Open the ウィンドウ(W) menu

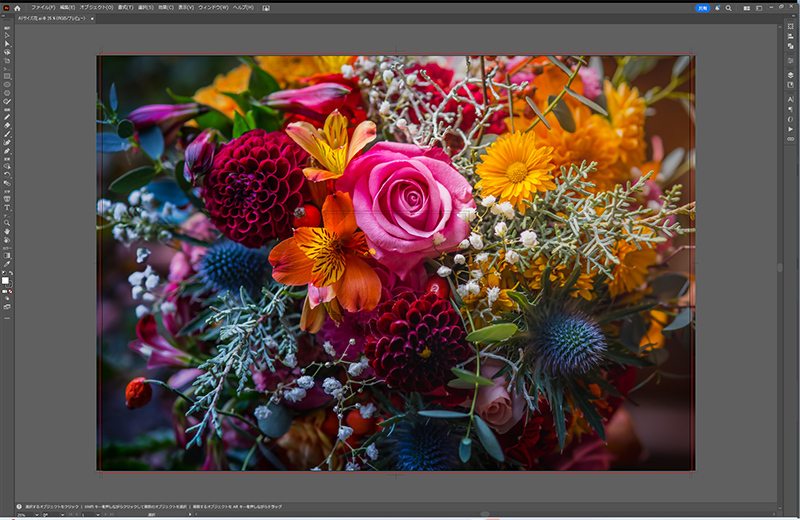213,8
